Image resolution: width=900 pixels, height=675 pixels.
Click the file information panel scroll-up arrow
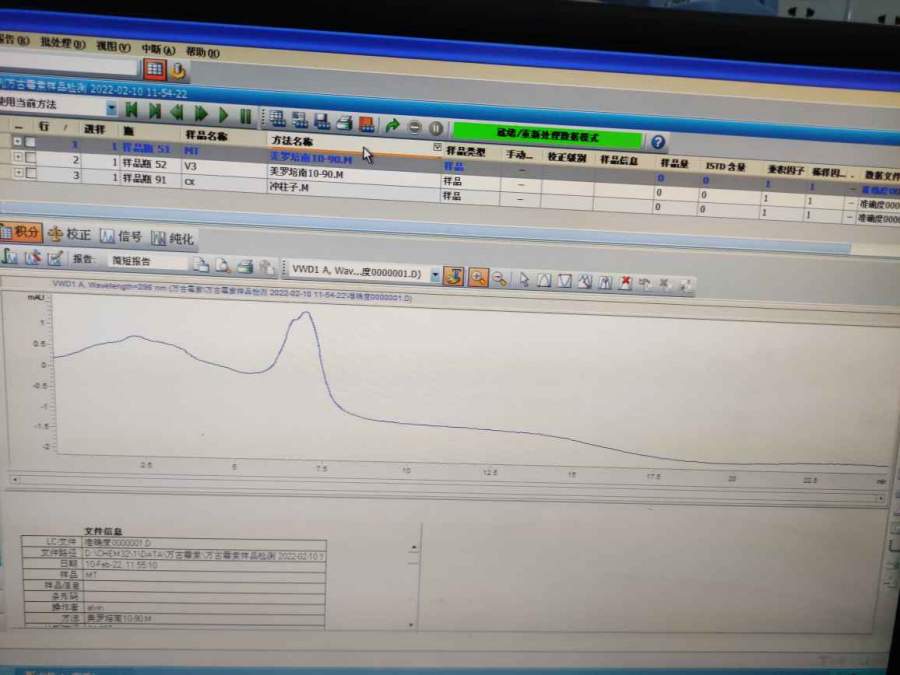tap(414, 547)
